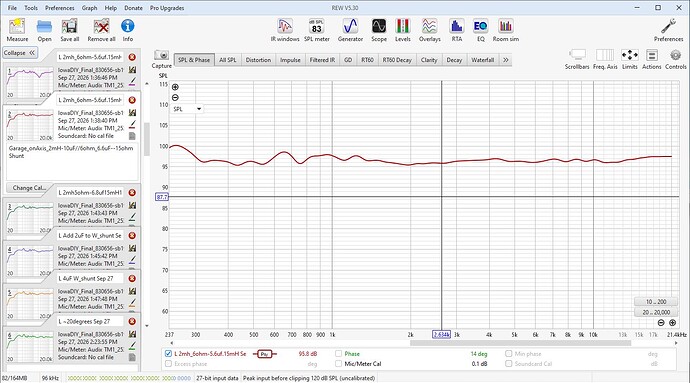
Task: Collapse the measurements panel
Action: [20, 53]
